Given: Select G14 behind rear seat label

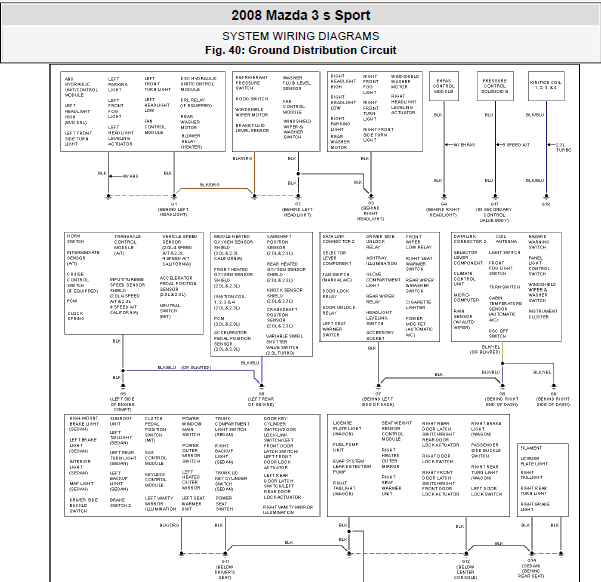Looking at the screenshot, I should point(531,568).
